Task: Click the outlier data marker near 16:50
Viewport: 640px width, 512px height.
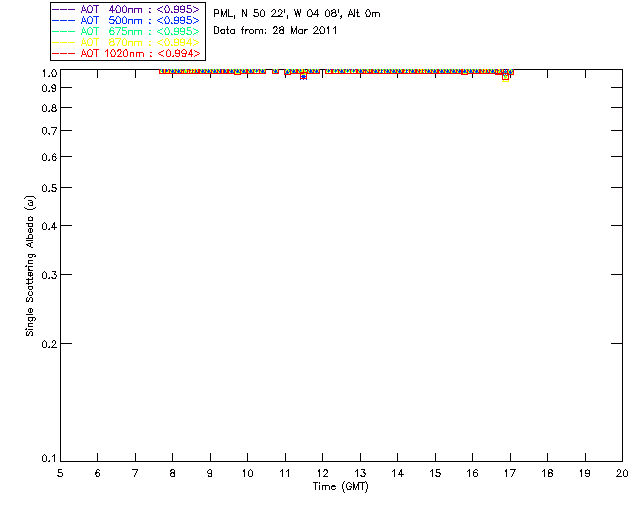Action: pyautogui.click(x=505, y=77)
